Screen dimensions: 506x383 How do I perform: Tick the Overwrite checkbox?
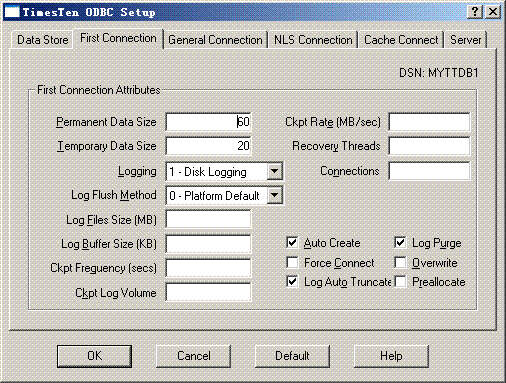click(400, 262)
